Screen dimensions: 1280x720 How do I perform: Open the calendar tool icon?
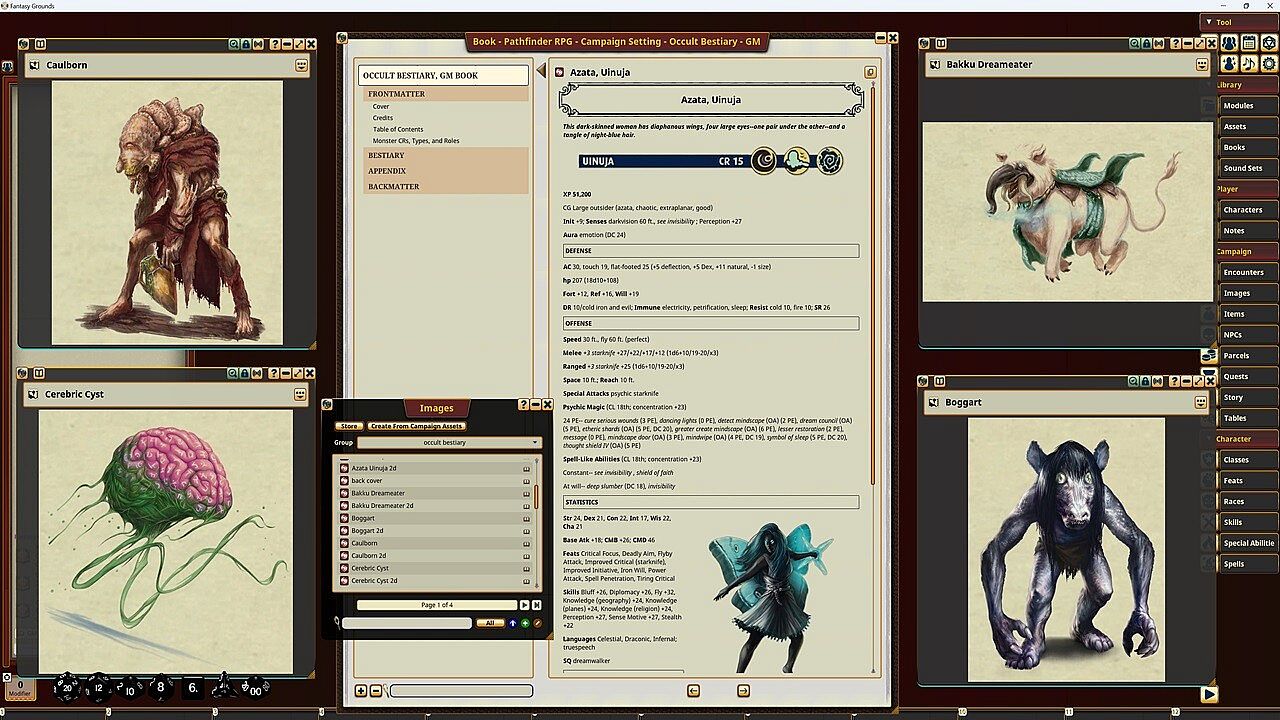click(1249, 42)
